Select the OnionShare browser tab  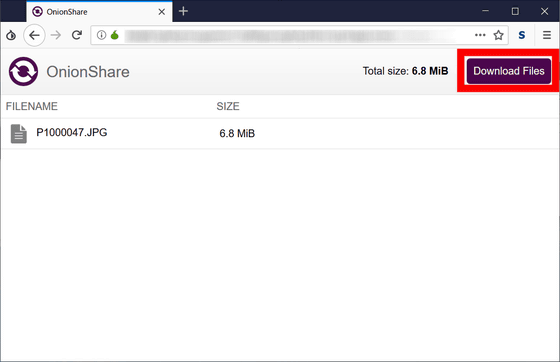(99, 11)
